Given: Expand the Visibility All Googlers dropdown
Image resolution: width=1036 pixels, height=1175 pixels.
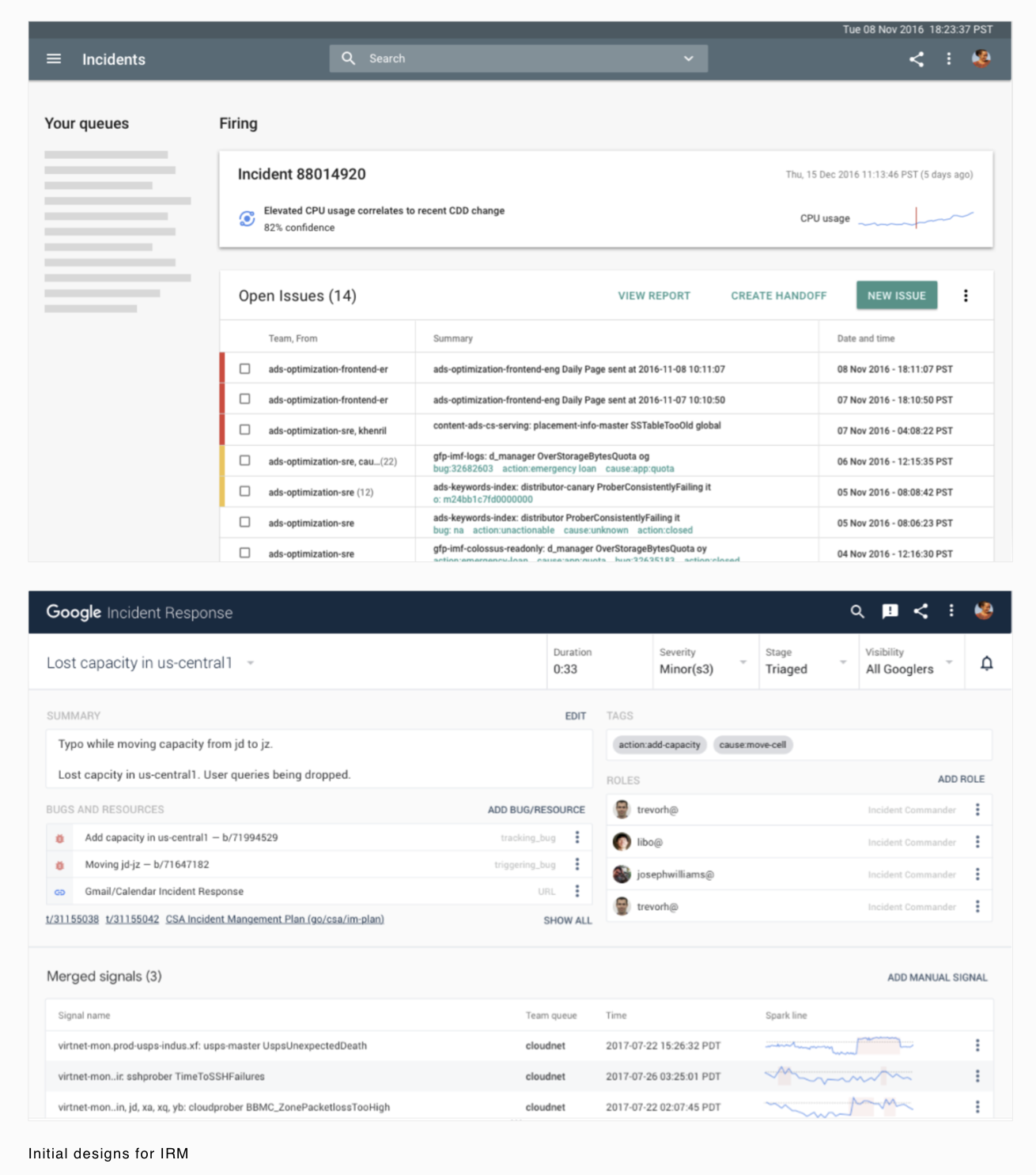Looking at the screenshot, I should [x=949, y=662].
